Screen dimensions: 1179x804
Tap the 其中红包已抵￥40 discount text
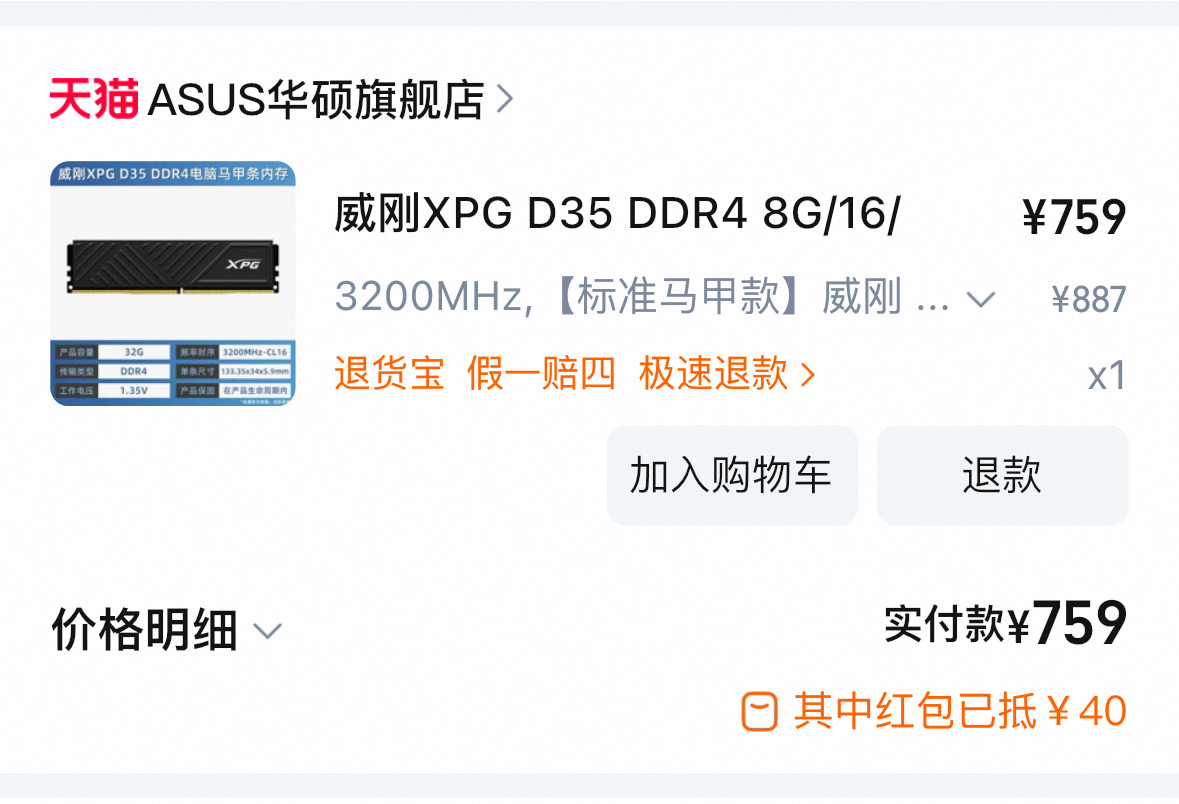click(x=960, y=711)
